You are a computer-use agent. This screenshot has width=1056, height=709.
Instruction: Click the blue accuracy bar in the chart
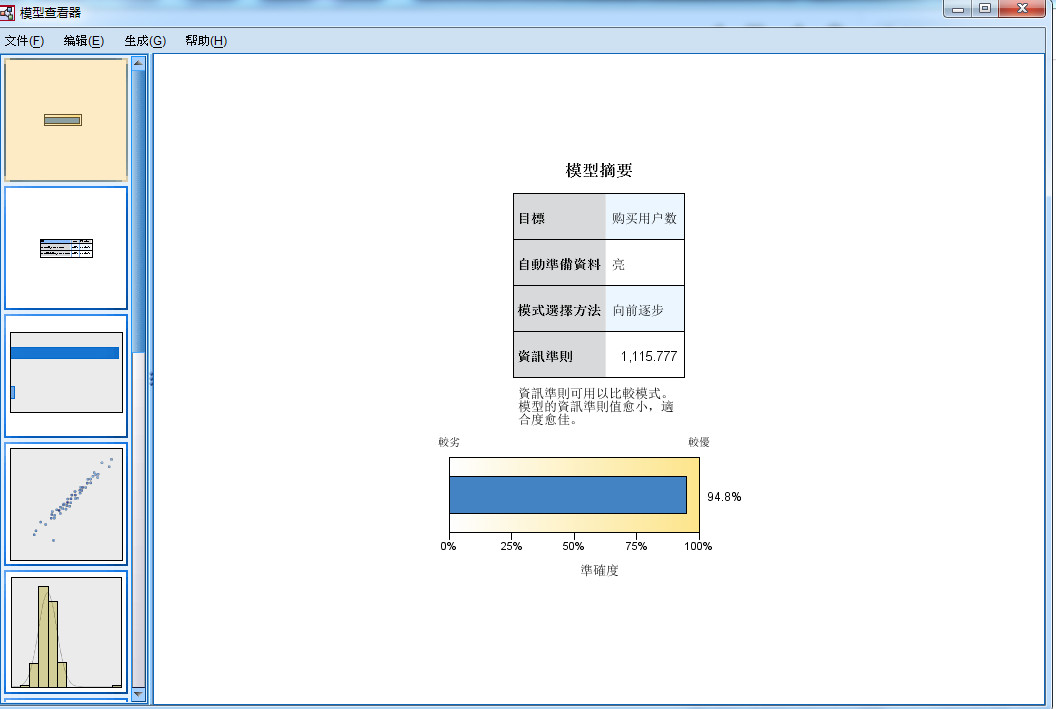[568, 495]
